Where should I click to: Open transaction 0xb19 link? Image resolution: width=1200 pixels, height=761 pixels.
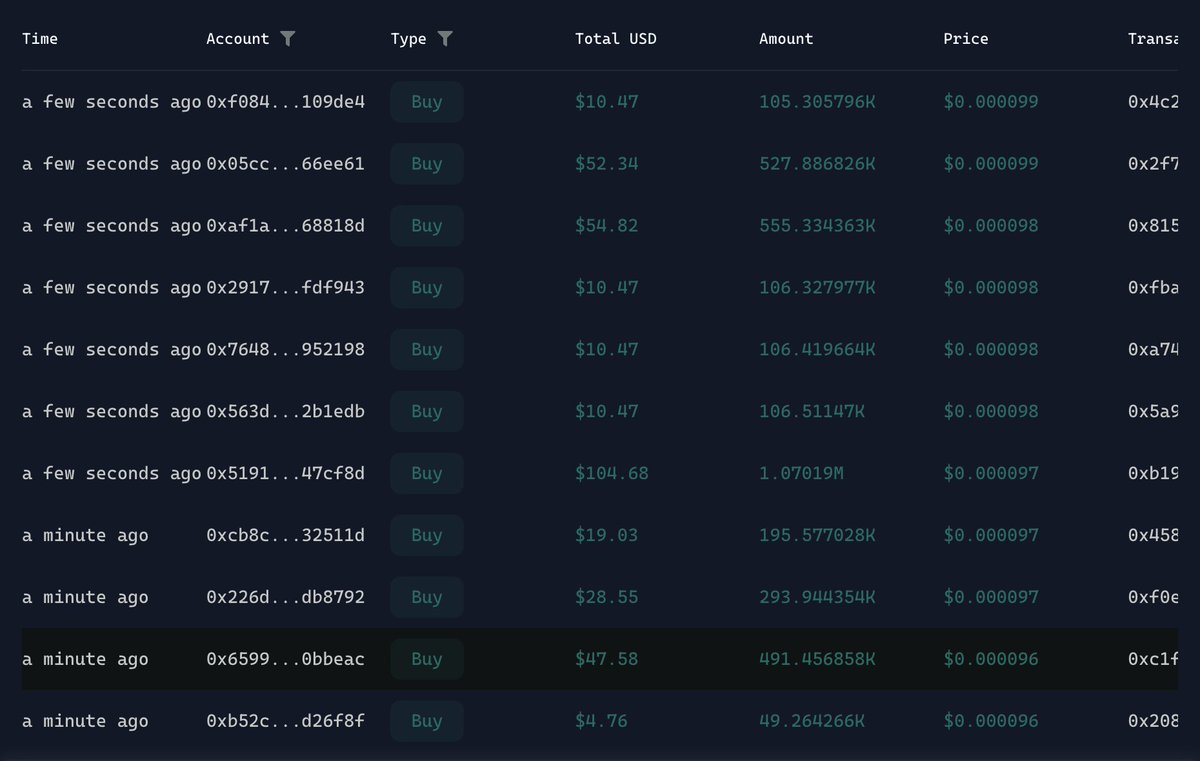[1153, 474]
